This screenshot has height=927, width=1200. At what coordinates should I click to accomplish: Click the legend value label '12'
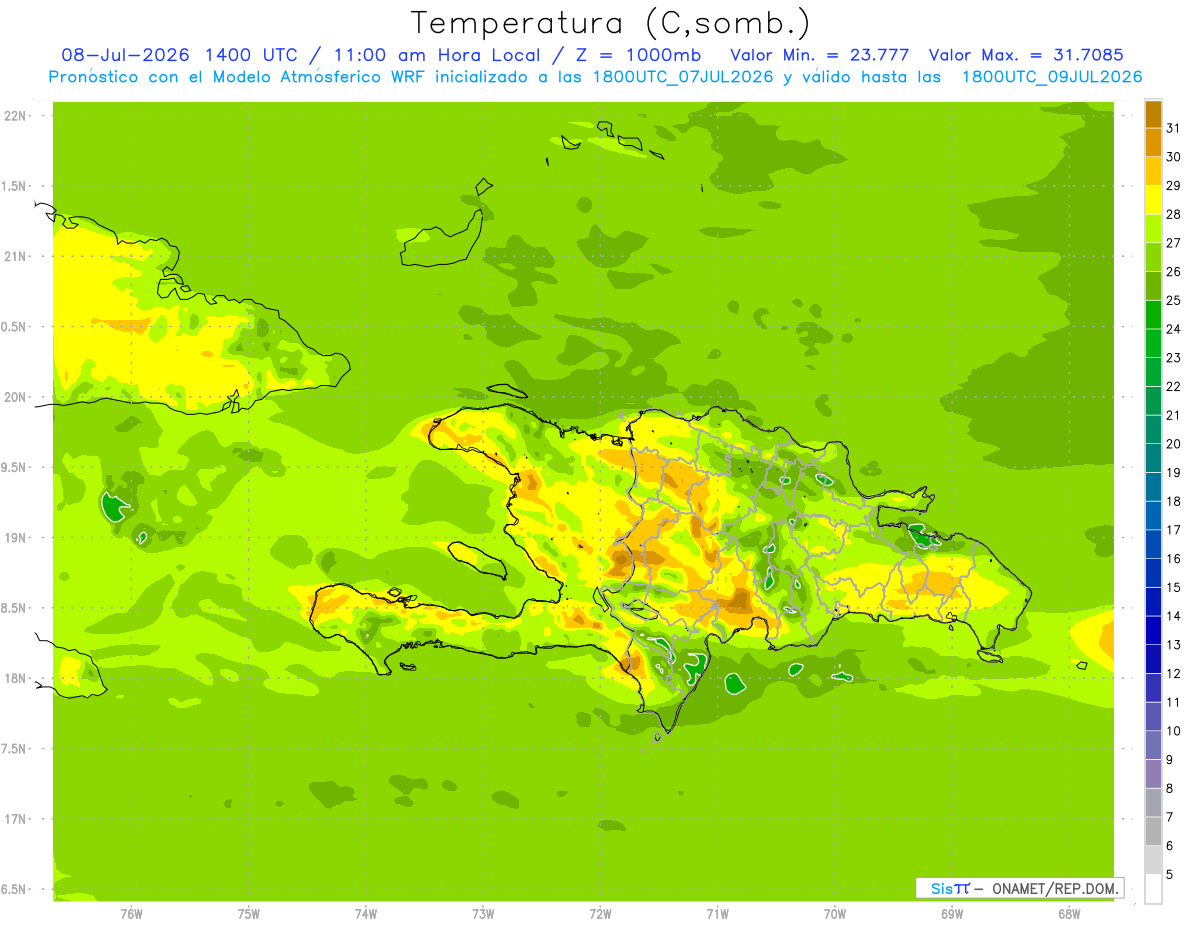click(1174, 673)
